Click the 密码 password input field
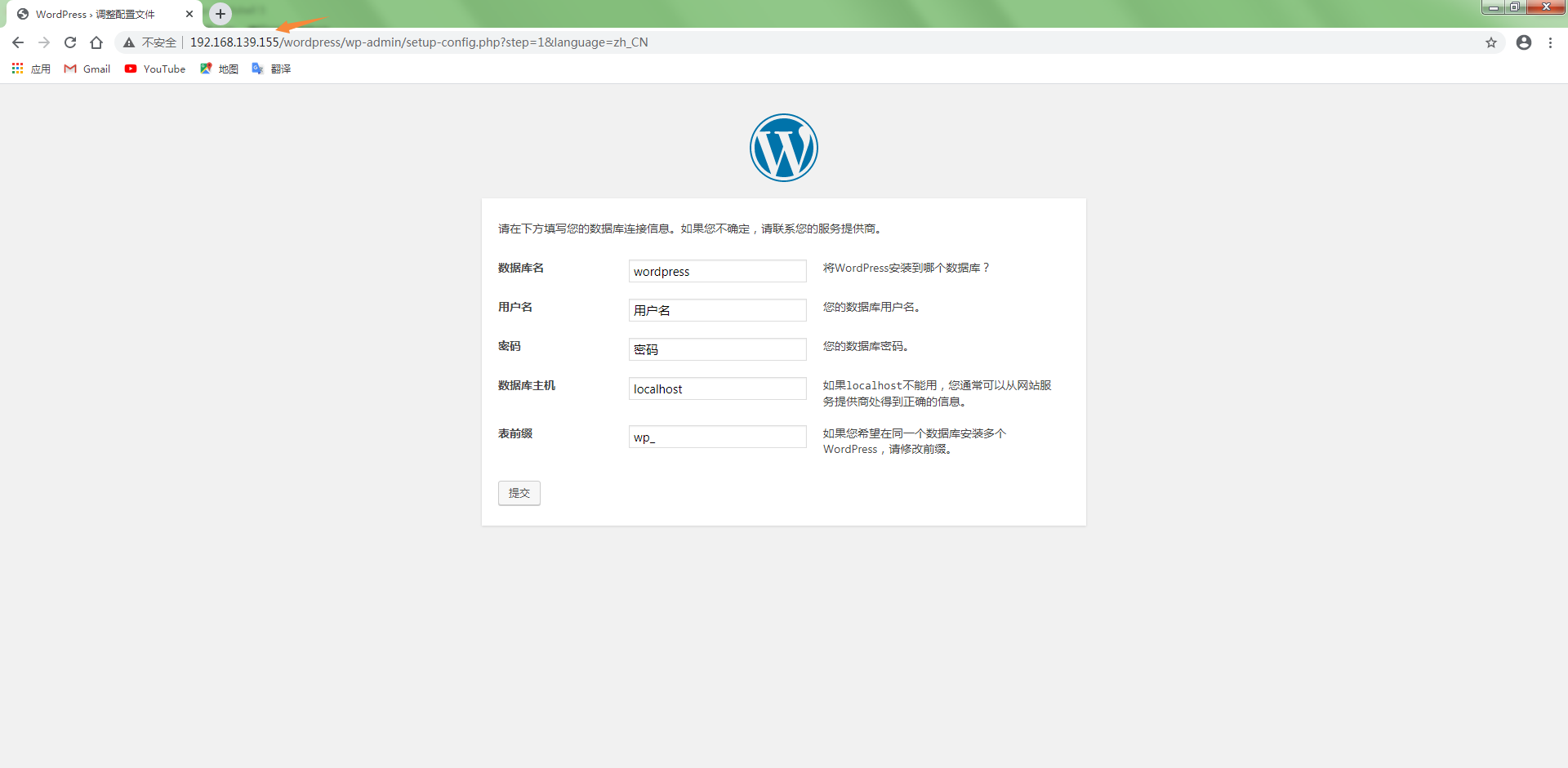1568x768 pixels. pos(717,348)
